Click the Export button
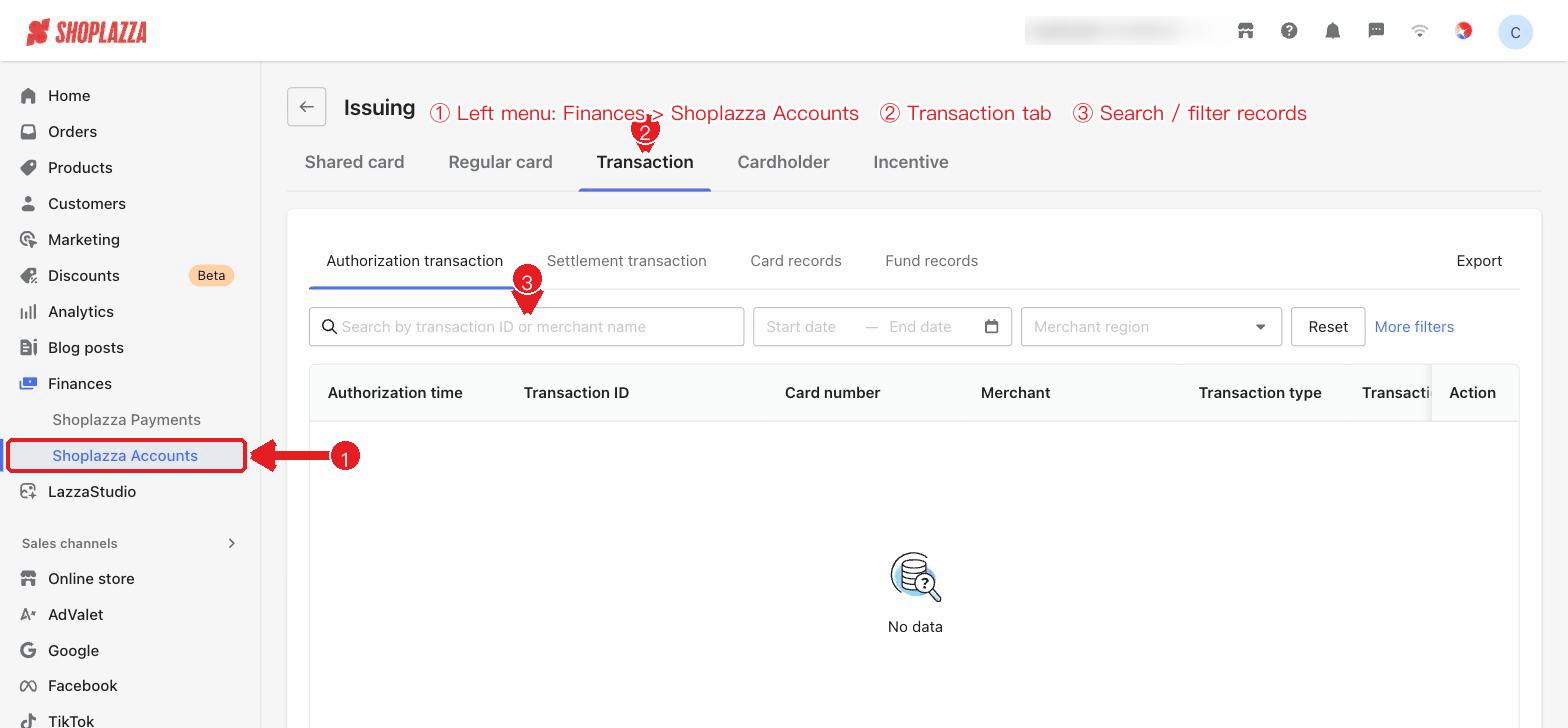 (1479, 261)
